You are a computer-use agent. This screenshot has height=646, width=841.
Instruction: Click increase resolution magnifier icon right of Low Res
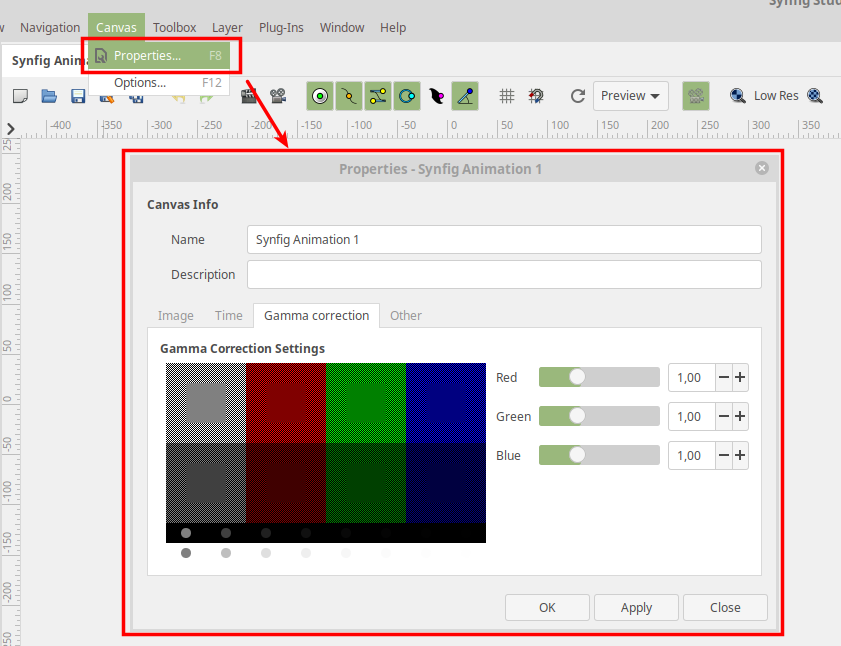click(x=815, y=96)
